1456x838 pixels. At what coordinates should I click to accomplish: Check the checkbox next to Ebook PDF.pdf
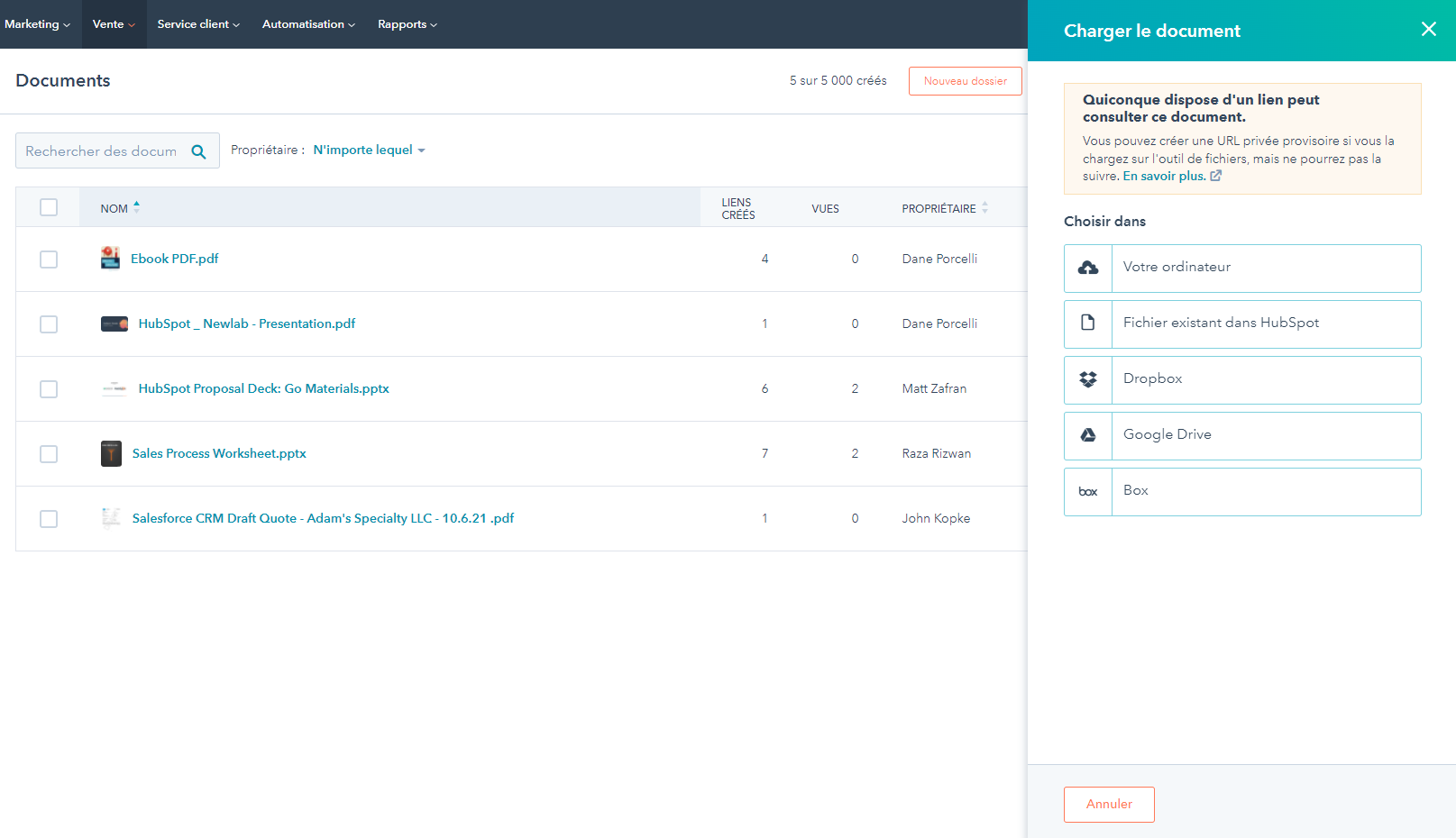(x=48, y=260)
